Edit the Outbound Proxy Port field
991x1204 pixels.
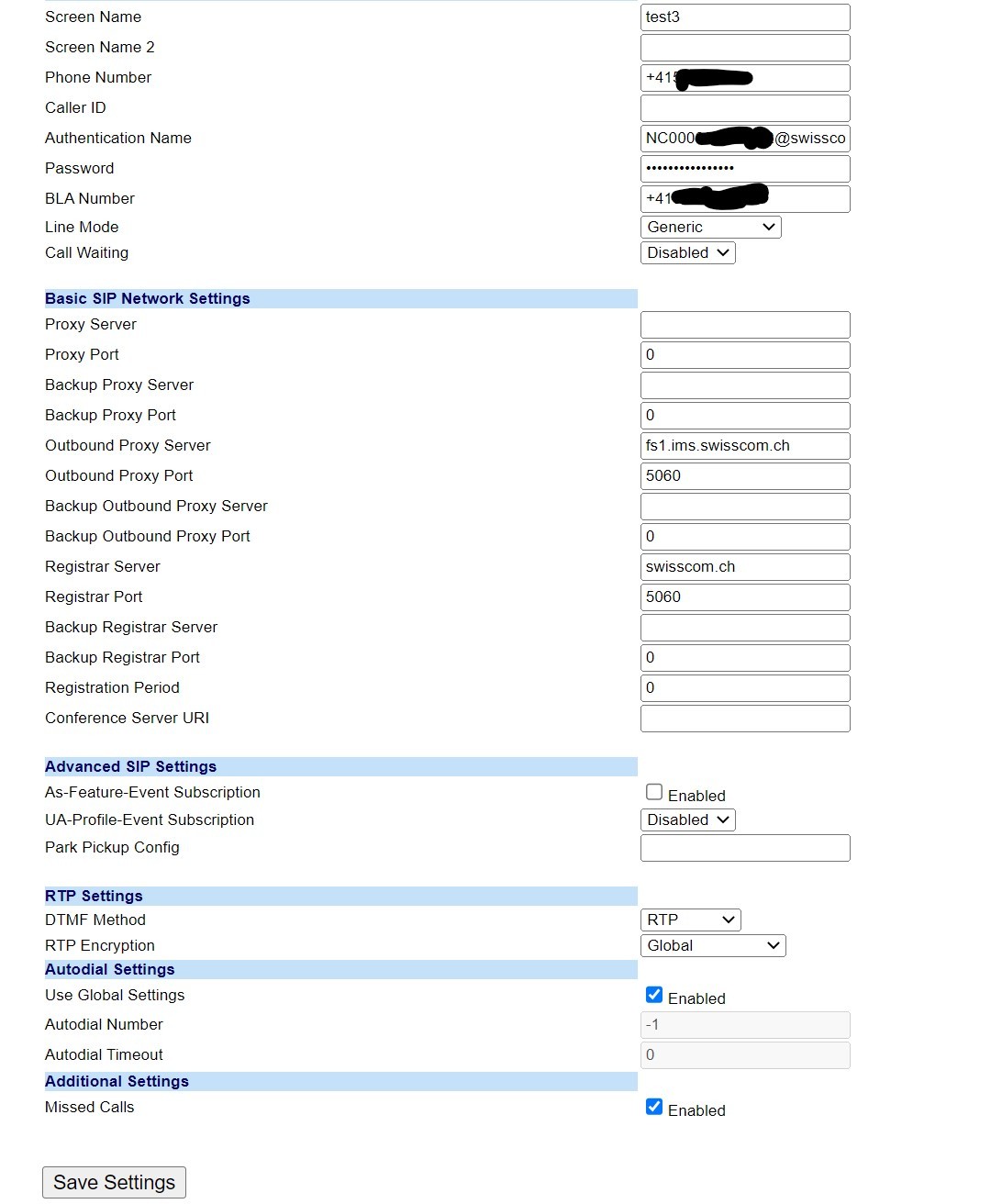point(744,476)
